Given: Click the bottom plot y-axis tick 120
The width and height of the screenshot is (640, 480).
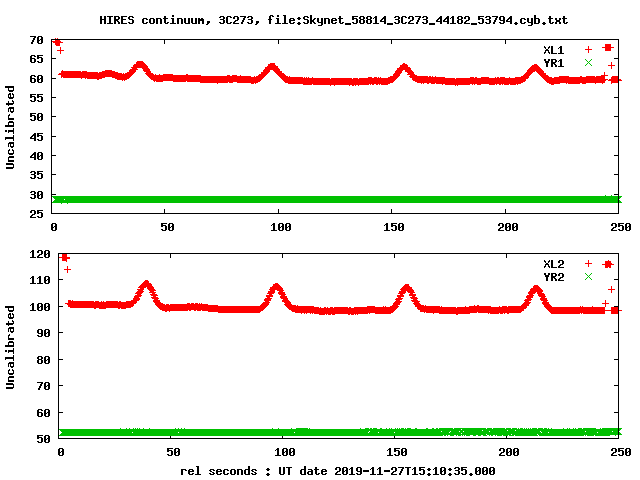Looking at the screenshot, I should (x=40, y=254).
